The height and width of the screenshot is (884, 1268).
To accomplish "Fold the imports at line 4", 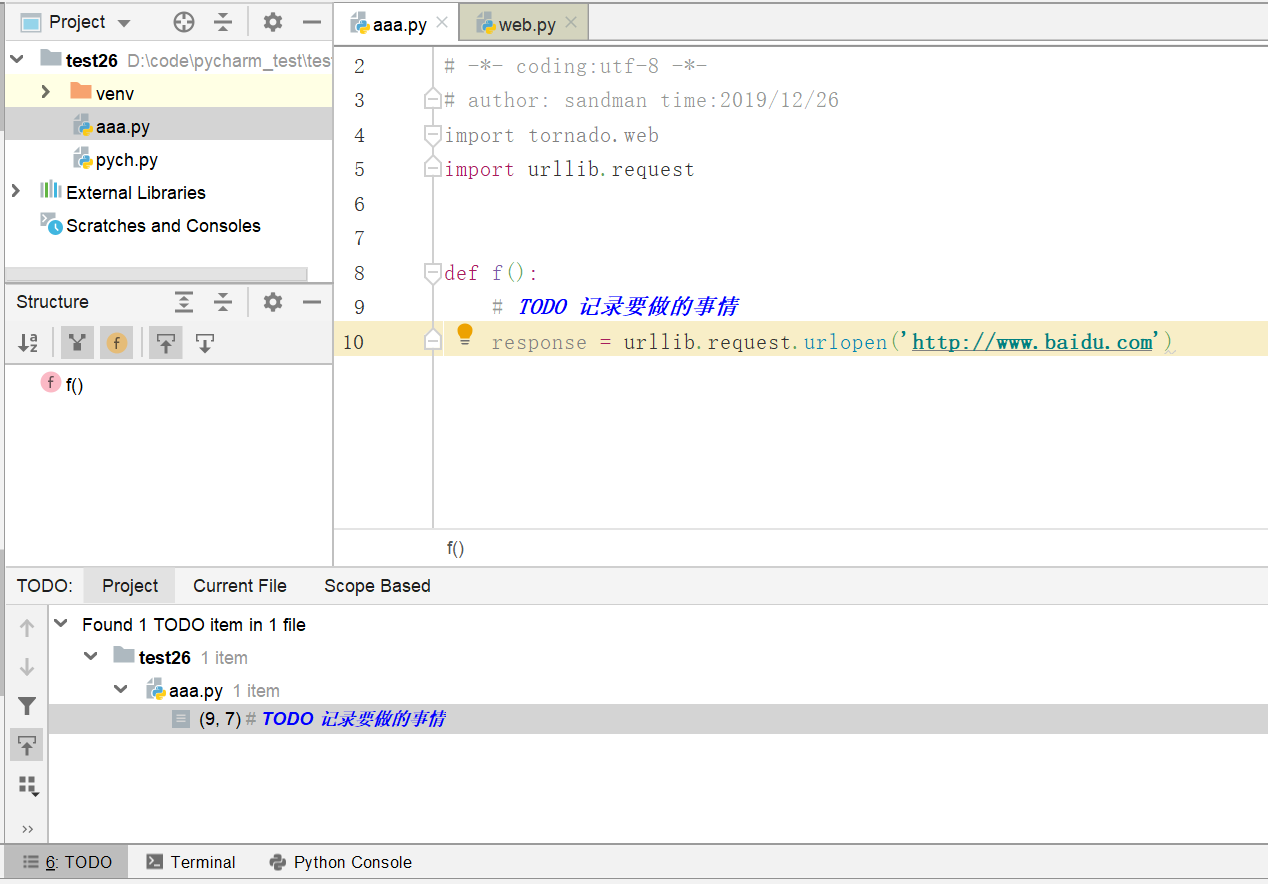I will (432, 135).
